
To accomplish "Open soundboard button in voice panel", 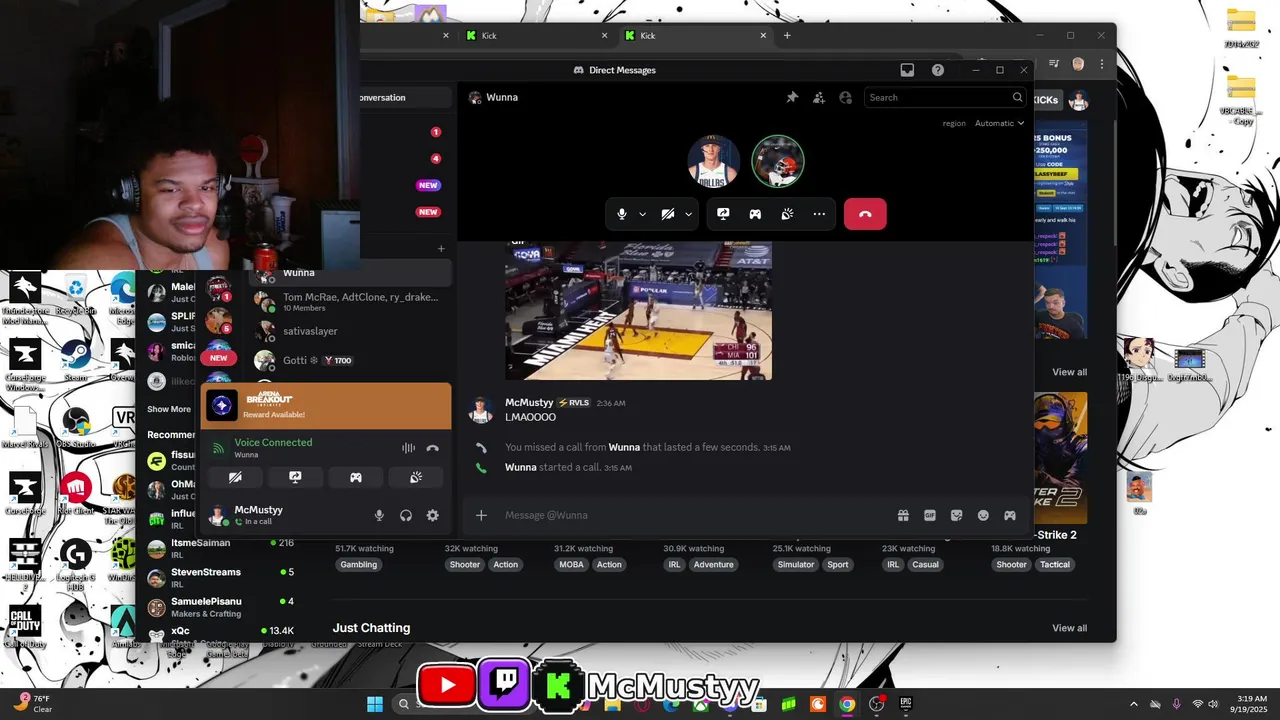I will point(416,478).
